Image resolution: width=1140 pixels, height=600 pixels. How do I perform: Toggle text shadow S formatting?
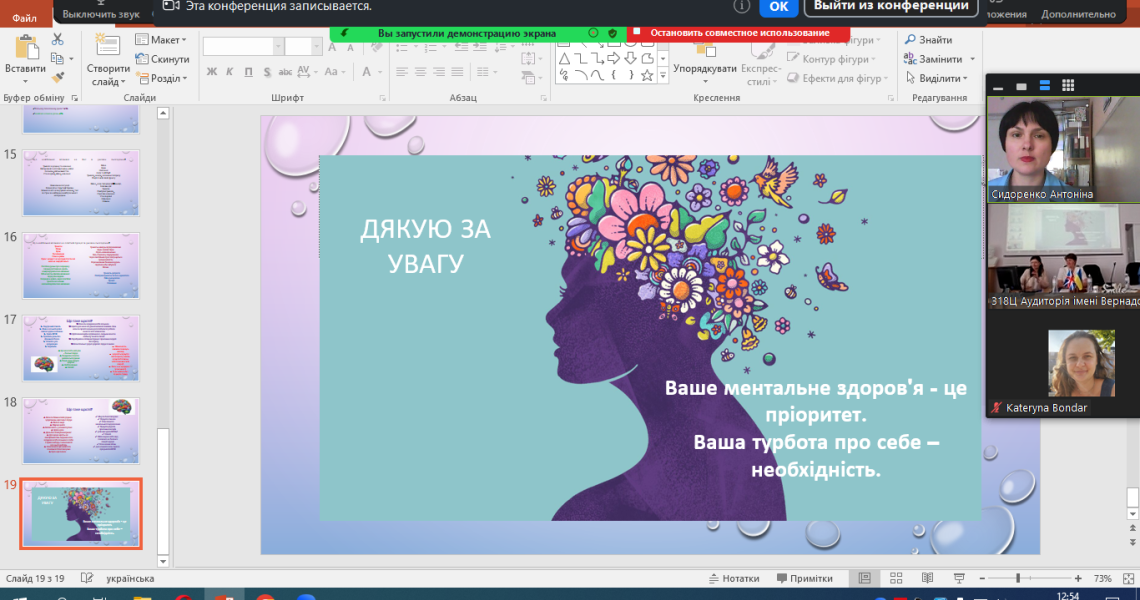267,71
